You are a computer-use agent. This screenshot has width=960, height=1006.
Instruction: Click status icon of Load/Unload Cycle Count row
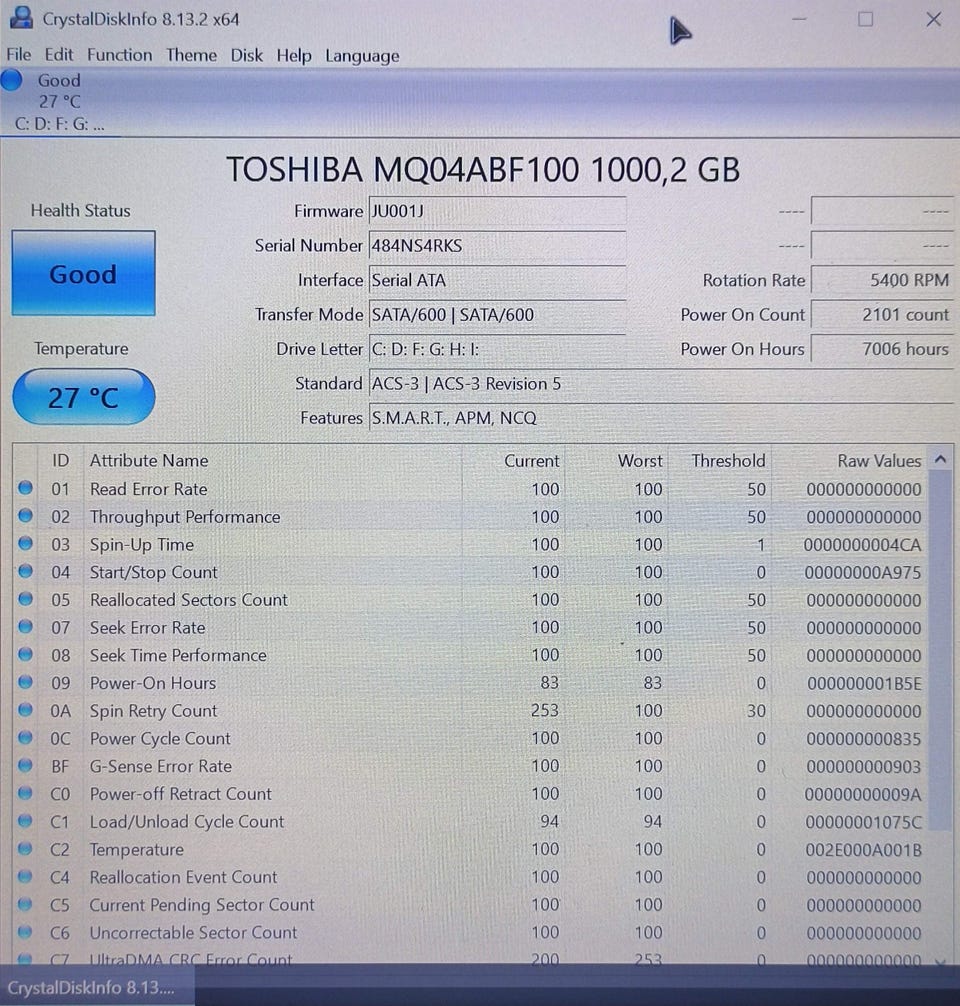click(x=26, y=821)
